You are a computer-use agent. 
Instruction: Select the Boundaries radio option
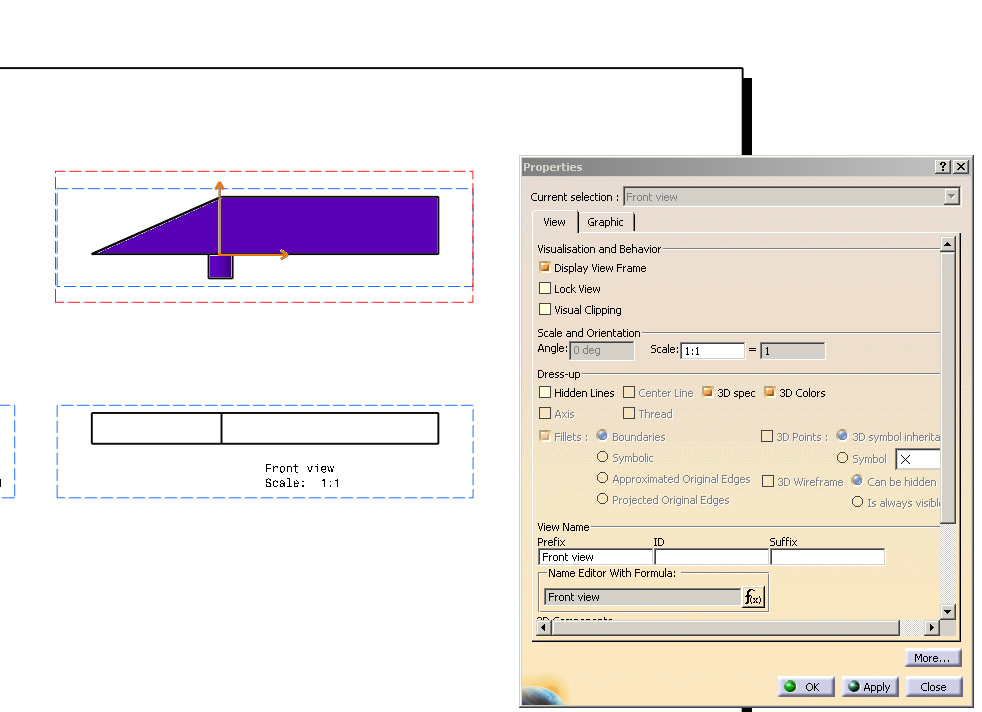click(602, 435)
